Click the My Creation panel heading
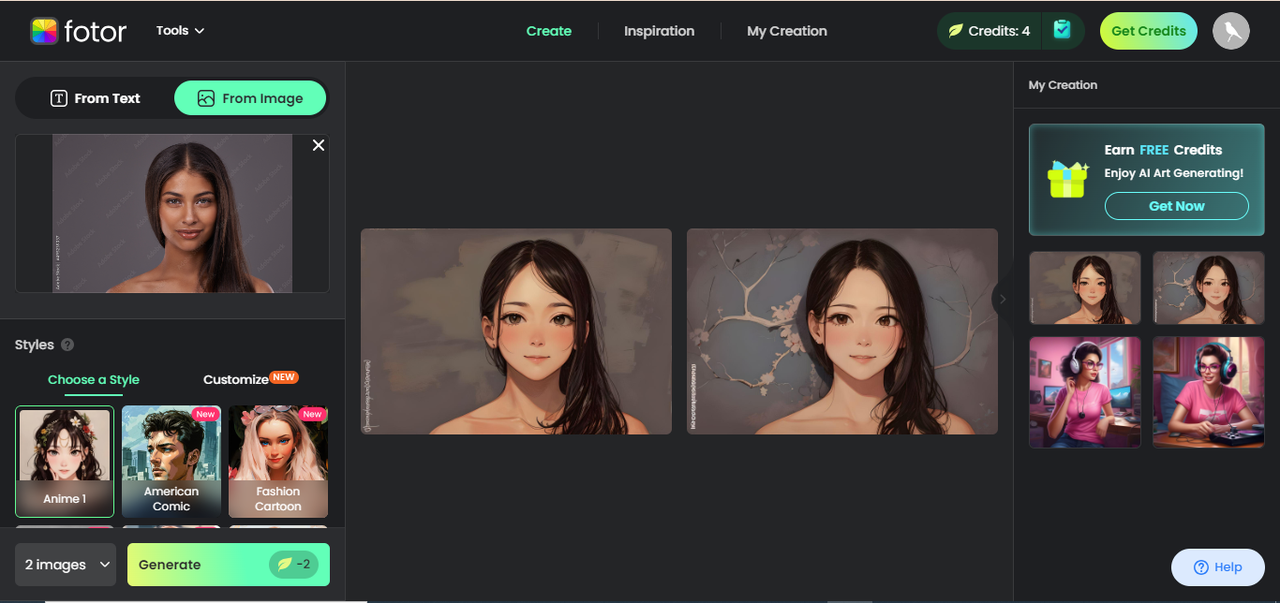Image resolution: width=1280 pixels, height=603 pixels. (1063, 85)
